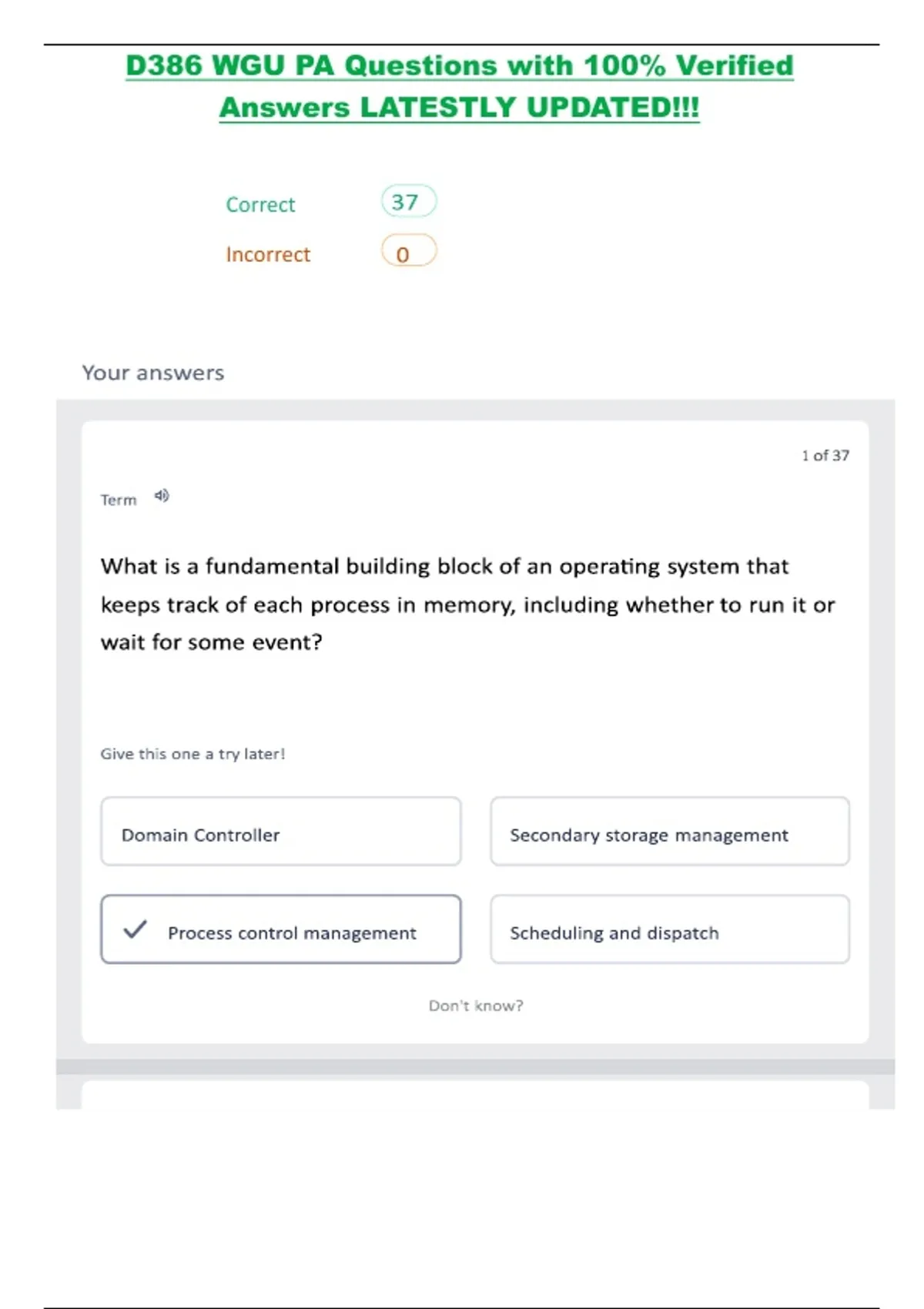The width and height of the screenshot is (924, 1309).
Task: Click the partially visible next question card
Action: tap(475, 1095)
